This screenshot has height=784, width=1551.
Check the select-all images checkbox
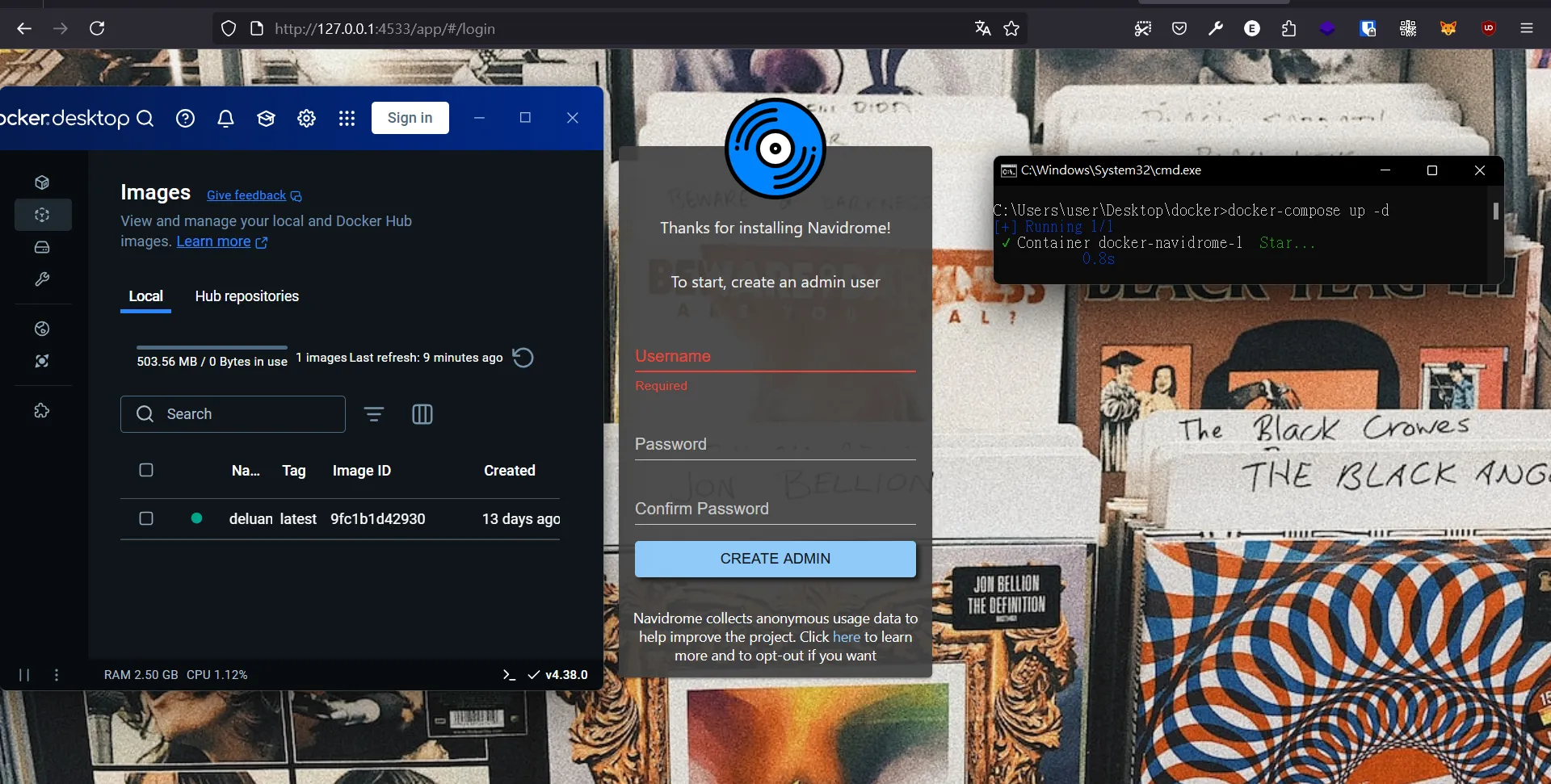[146, 470]
